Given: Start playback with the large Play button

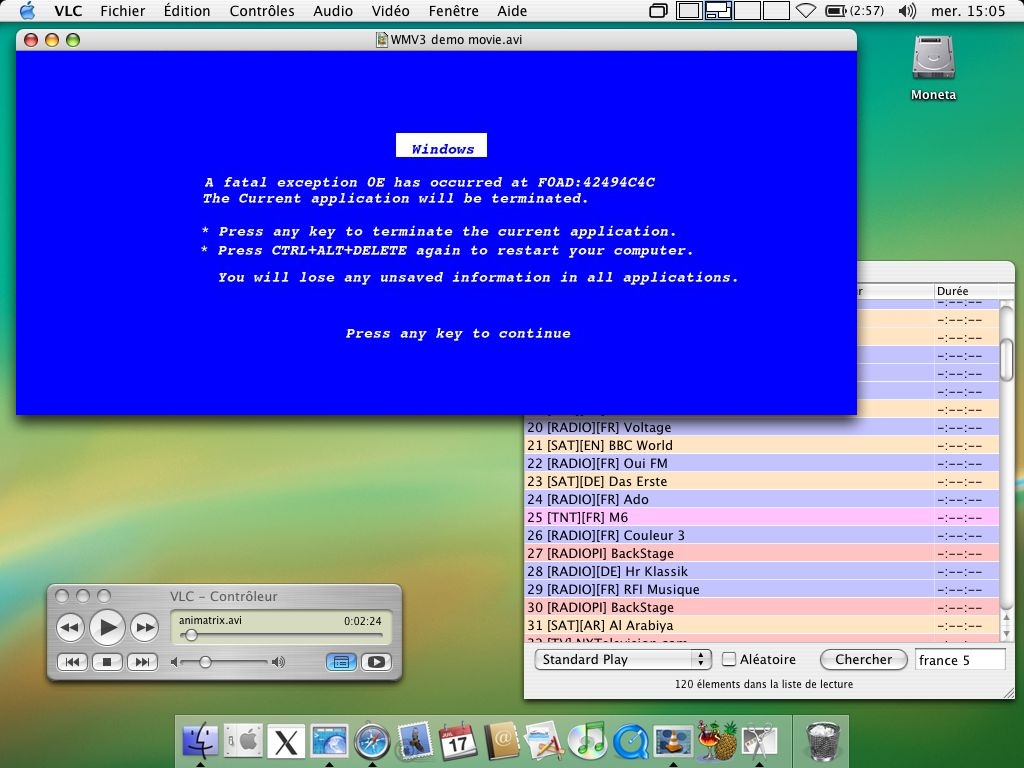Looking at the screenshot, I should tap(107, 628).
